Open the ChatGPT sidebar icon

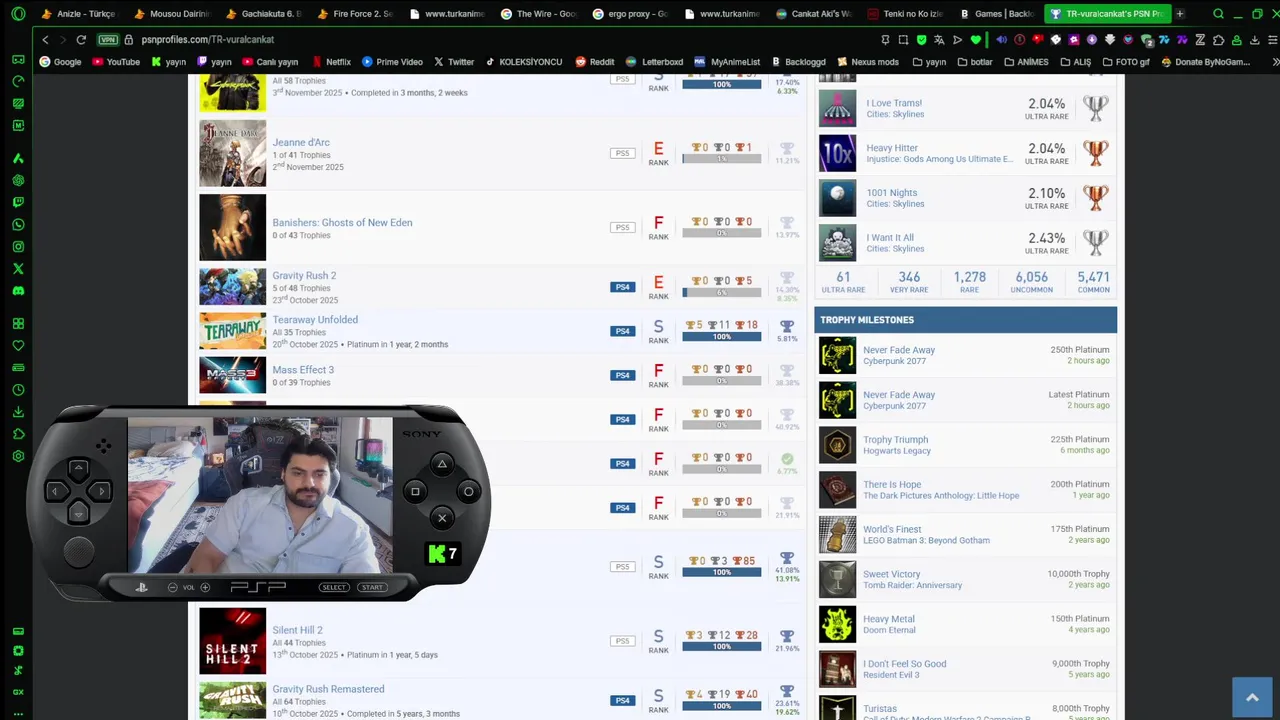point(18,180)
